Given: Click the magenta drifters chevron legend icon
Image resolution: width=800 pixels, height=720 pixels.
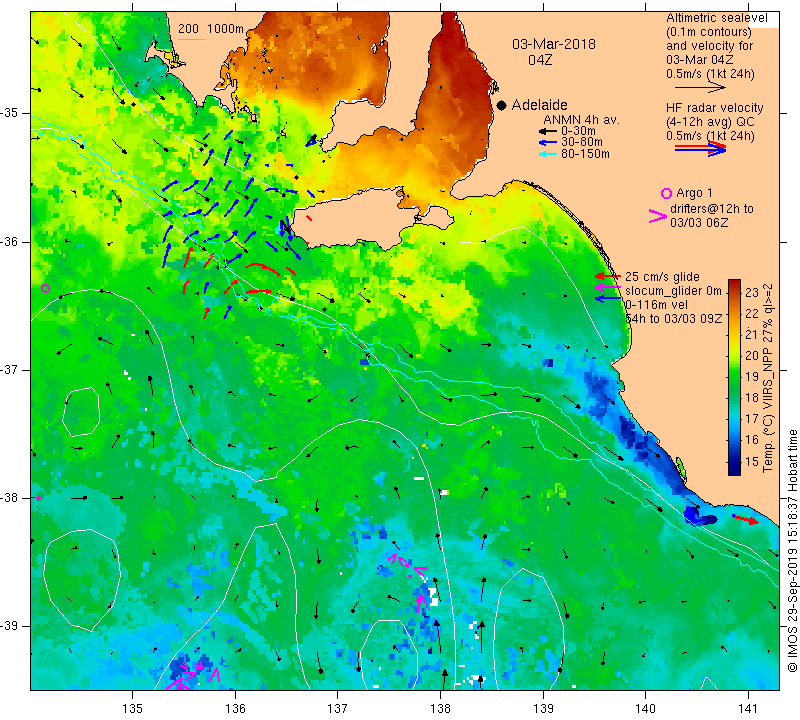Looking at the screenshot, I should 658,216.
